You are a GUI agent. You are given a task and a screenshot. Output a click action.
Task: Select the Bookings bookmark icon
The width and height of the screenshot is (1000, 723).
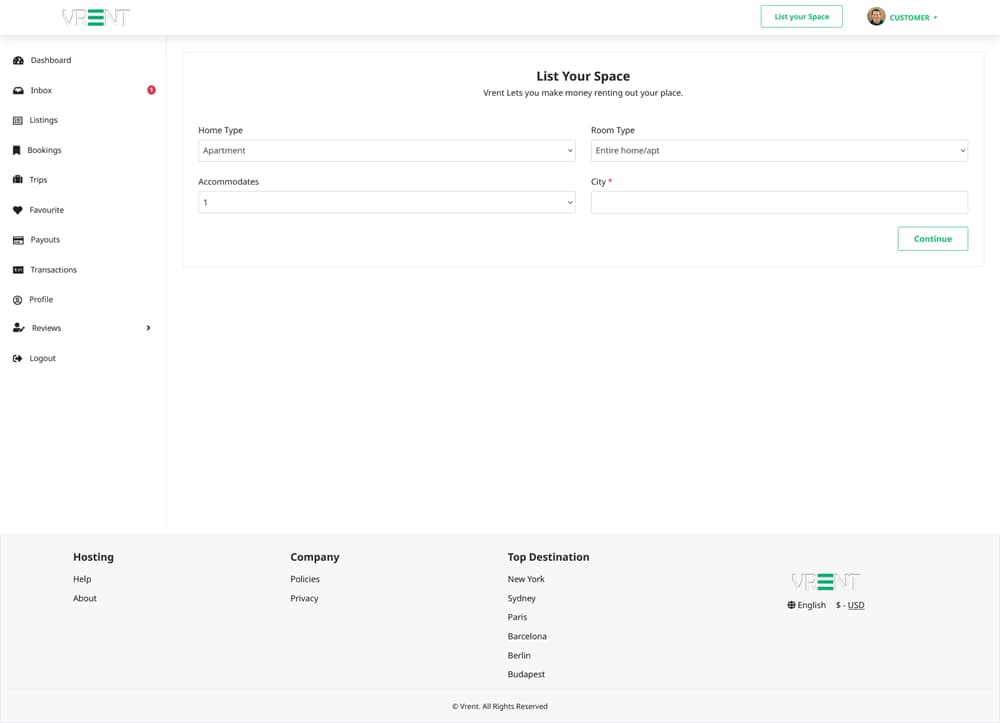point(17,150)
